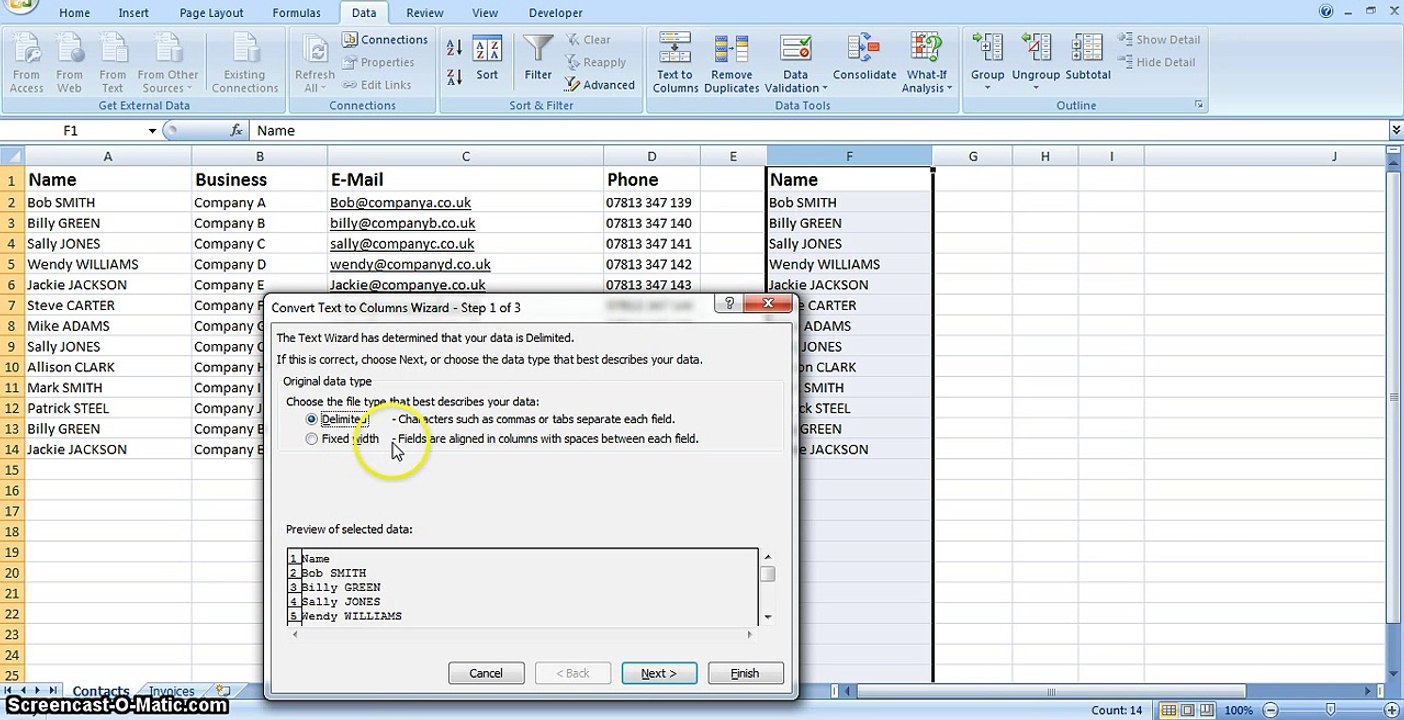Viewport: 1404px width, 720px height.
Task: Click the preview vertical scrollbar thumb
Action: (768, 574)
